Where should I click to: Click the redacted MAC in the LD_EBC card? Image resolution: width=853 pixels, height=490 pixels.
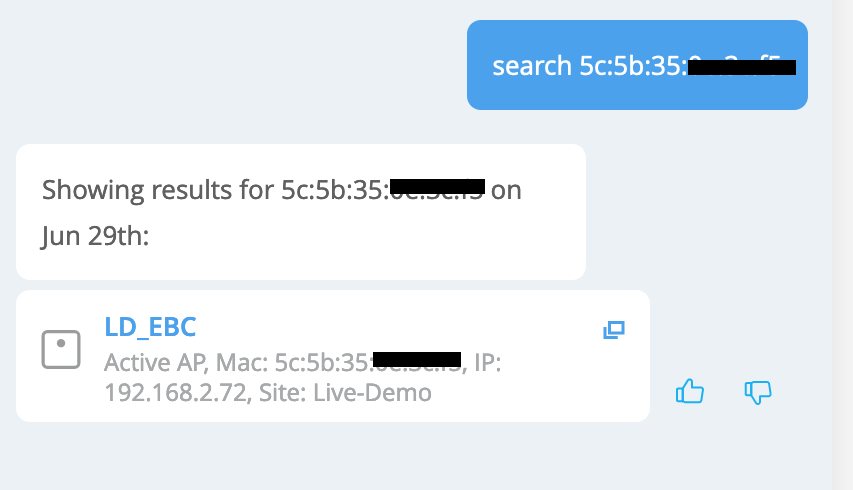pyautogui.click(x=416, y=359)
